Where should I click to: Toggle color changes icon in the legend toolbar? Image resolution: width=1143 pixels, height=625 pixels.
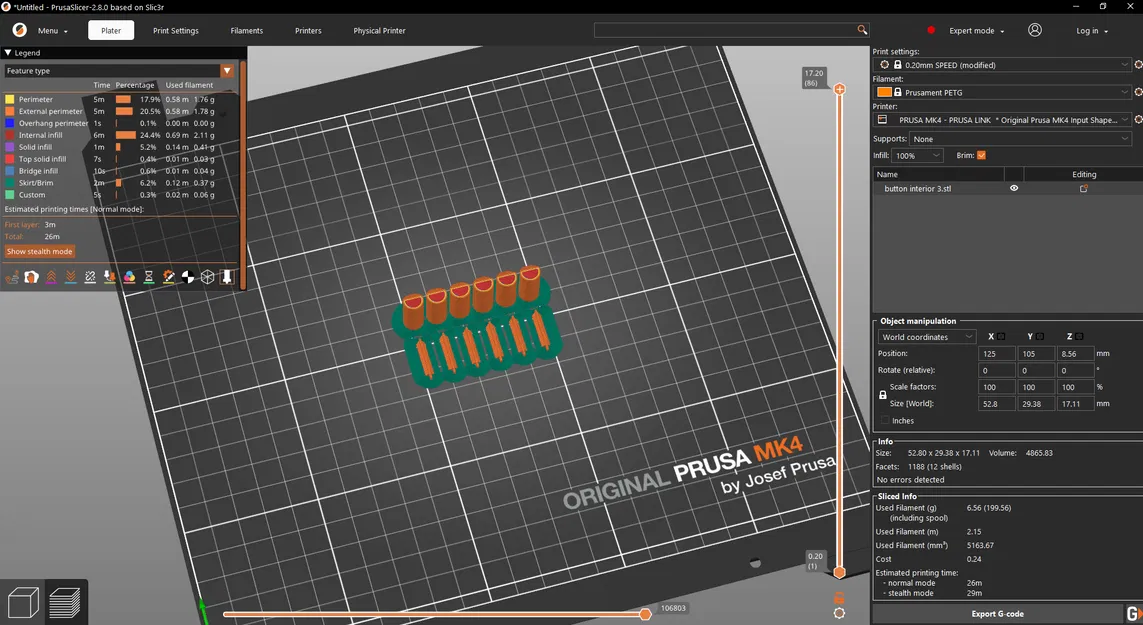click(129, 277)
